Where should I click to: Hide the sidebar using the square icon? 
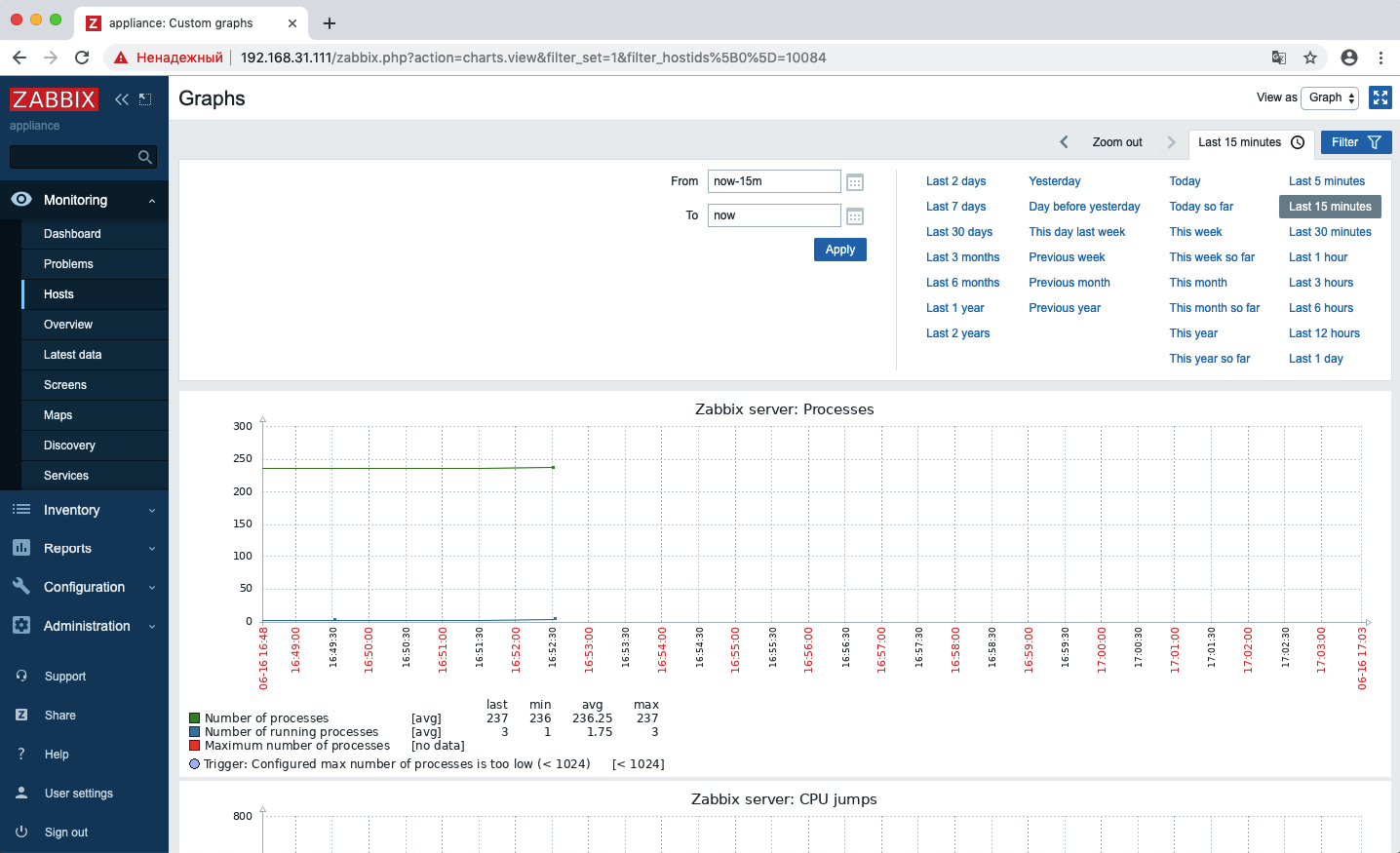coord(145,99)
